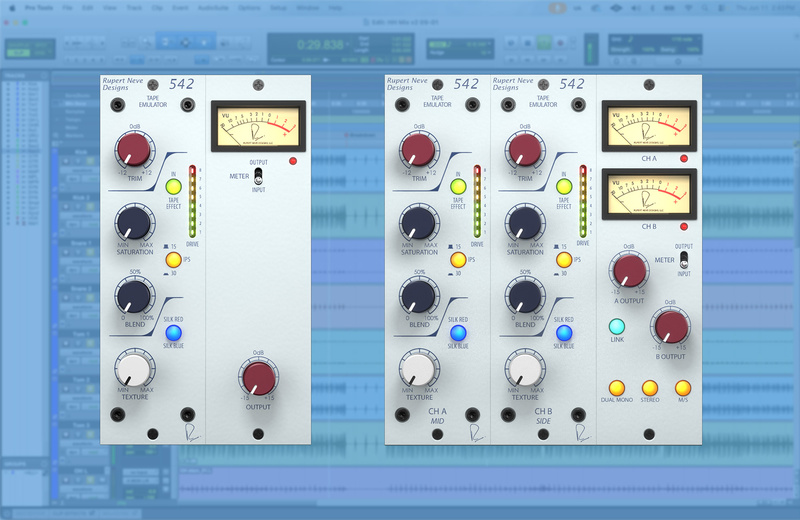Click the CH B Side SATURATION knob

tap(525, 222)
